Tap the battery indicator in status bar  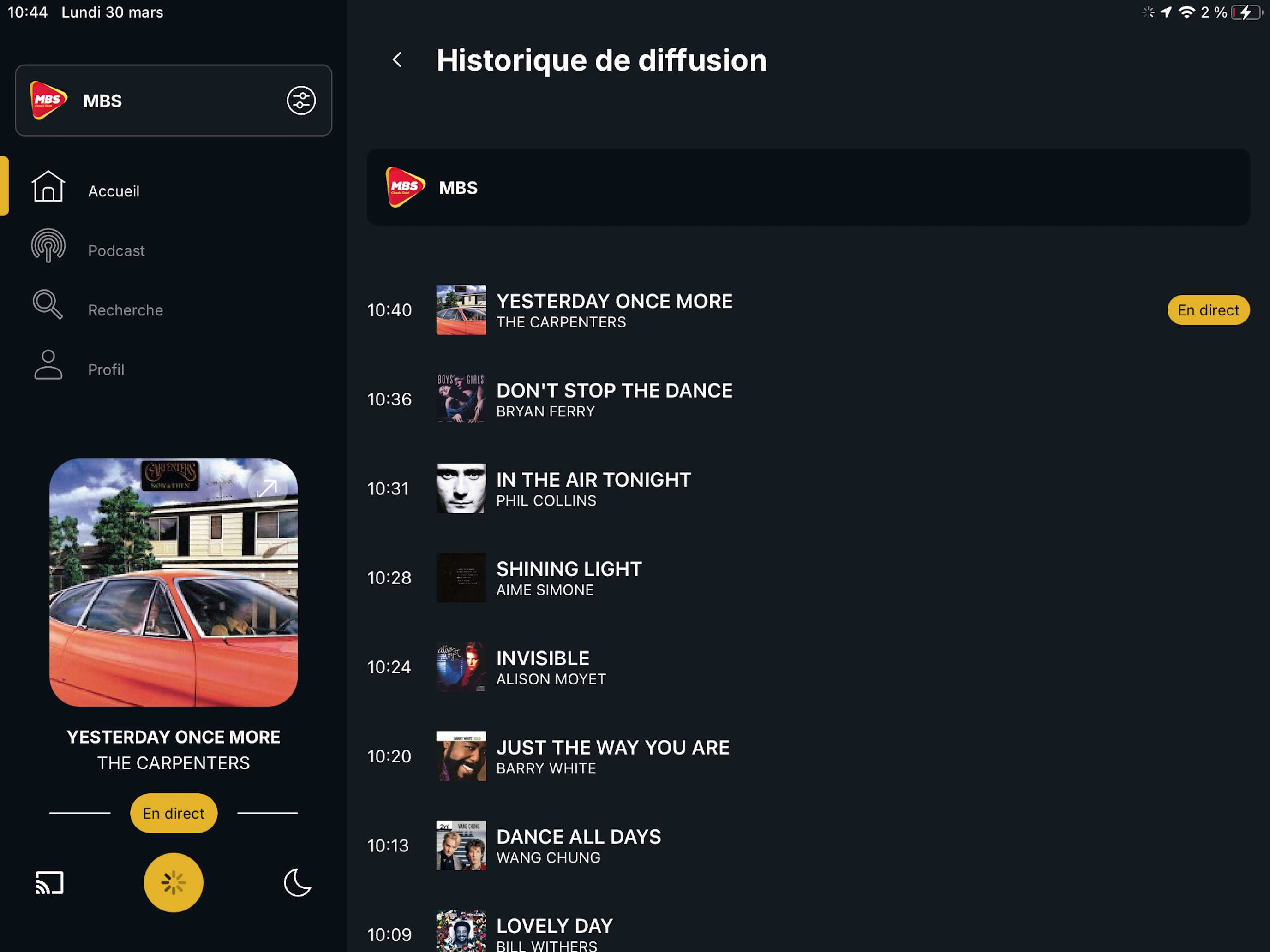pyautogui.click(x=1246, y=12)
